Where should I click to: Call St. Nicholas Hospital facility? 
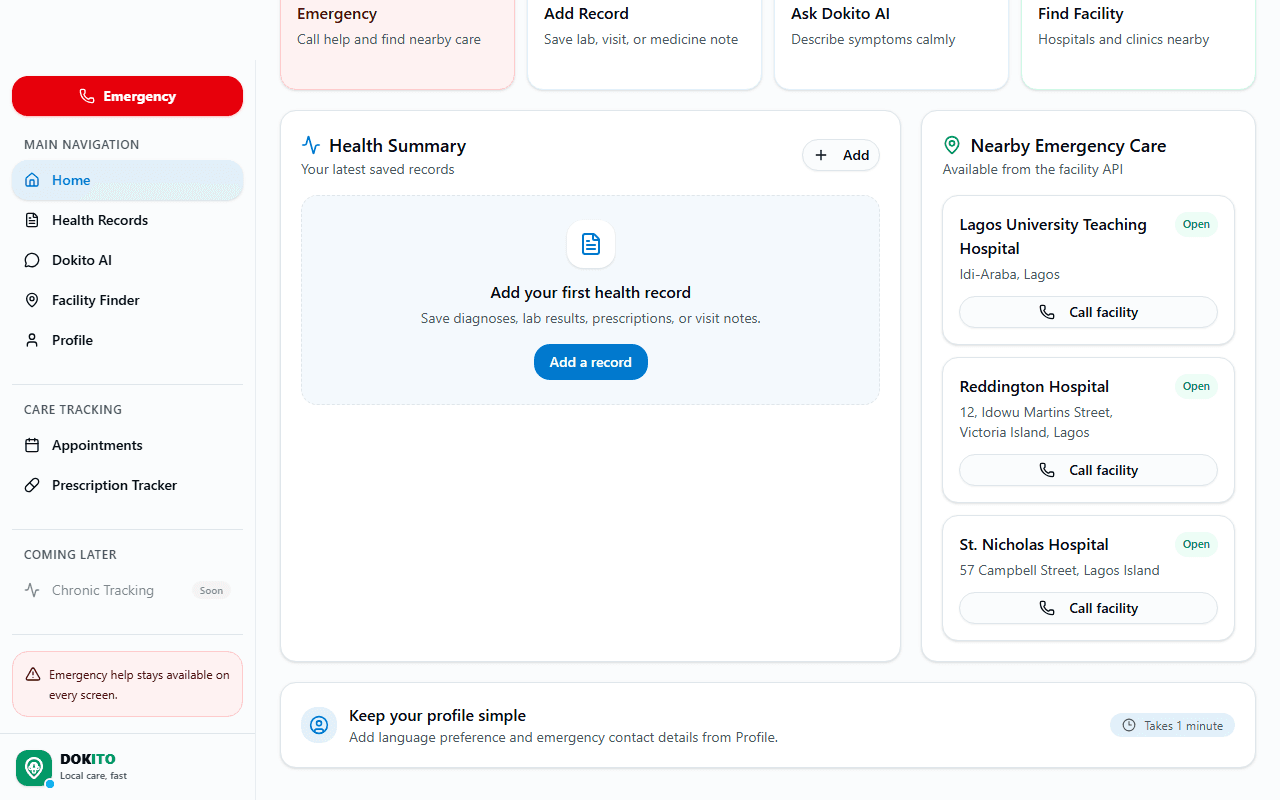coord(1088,608)
